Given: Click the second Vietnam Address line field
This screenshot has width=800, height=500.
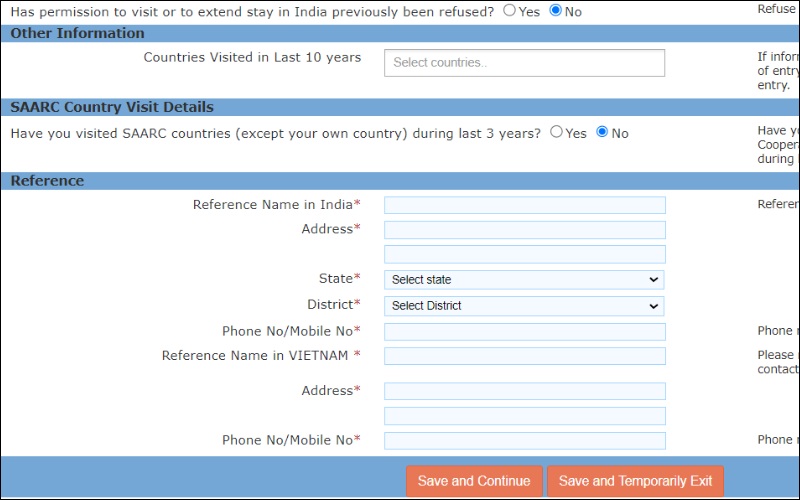Looking at the screenshot, I should coord(524,416).
